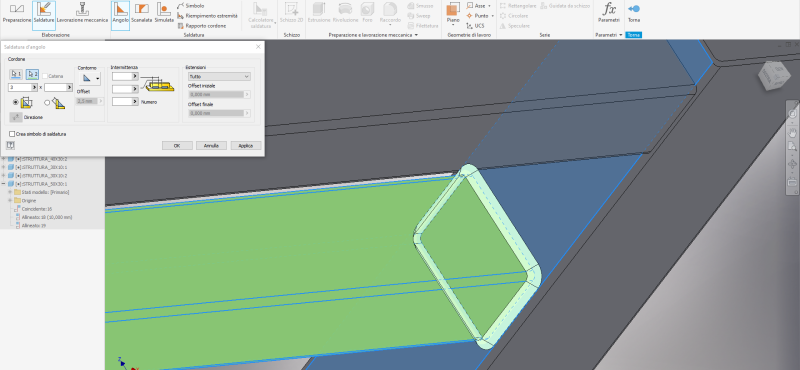800x370 pixels.
Task: Check the Catena checkbox
Action: click(x=44, y=76)
